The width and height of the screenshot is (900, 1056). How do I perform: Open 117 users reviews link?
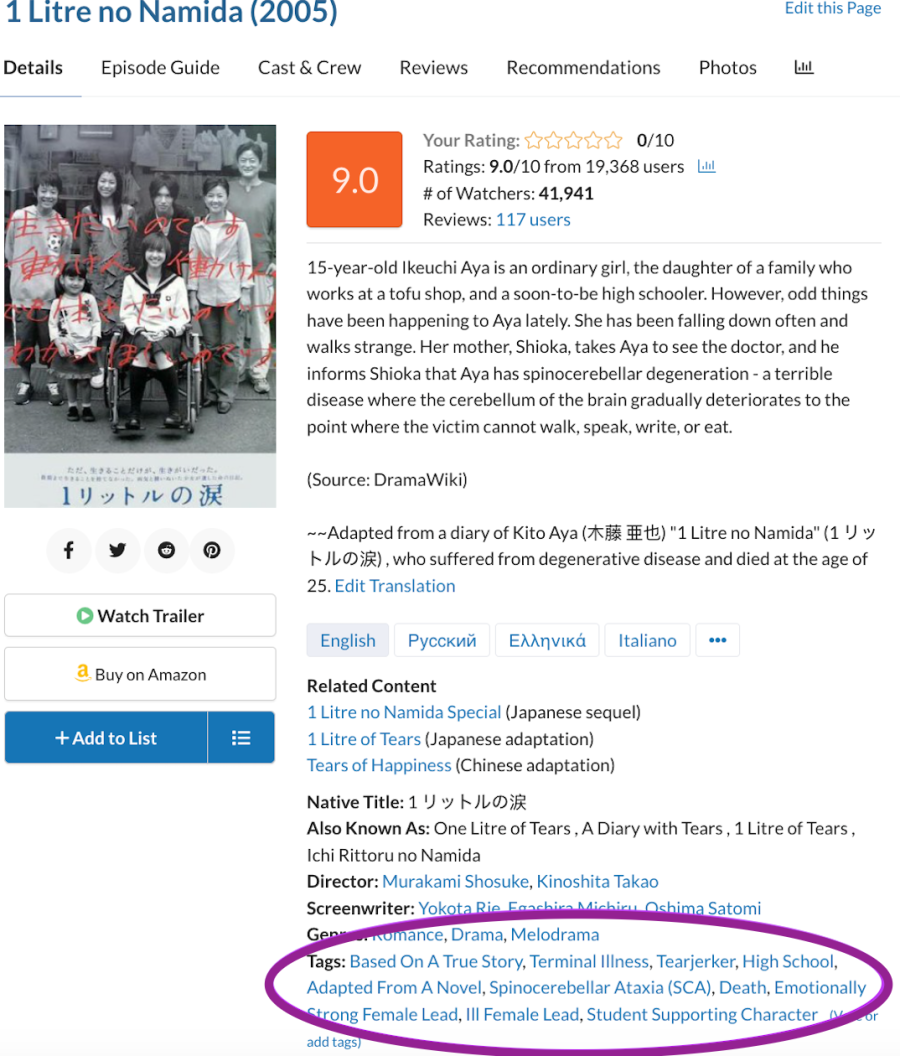(x=533, y=220)
